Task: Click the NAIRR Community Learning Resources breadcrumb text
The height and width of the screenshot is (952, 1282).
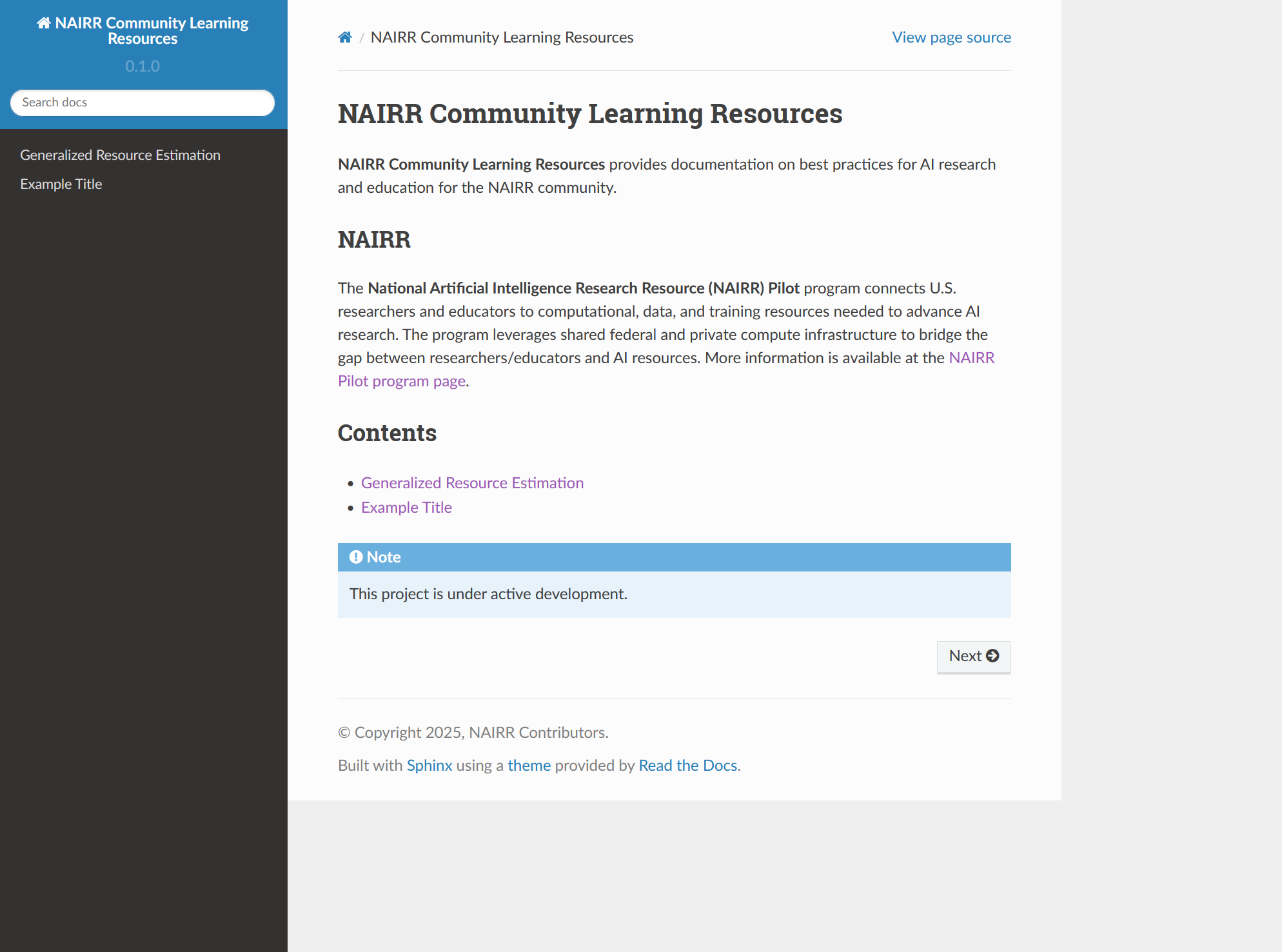Action: 502,37
